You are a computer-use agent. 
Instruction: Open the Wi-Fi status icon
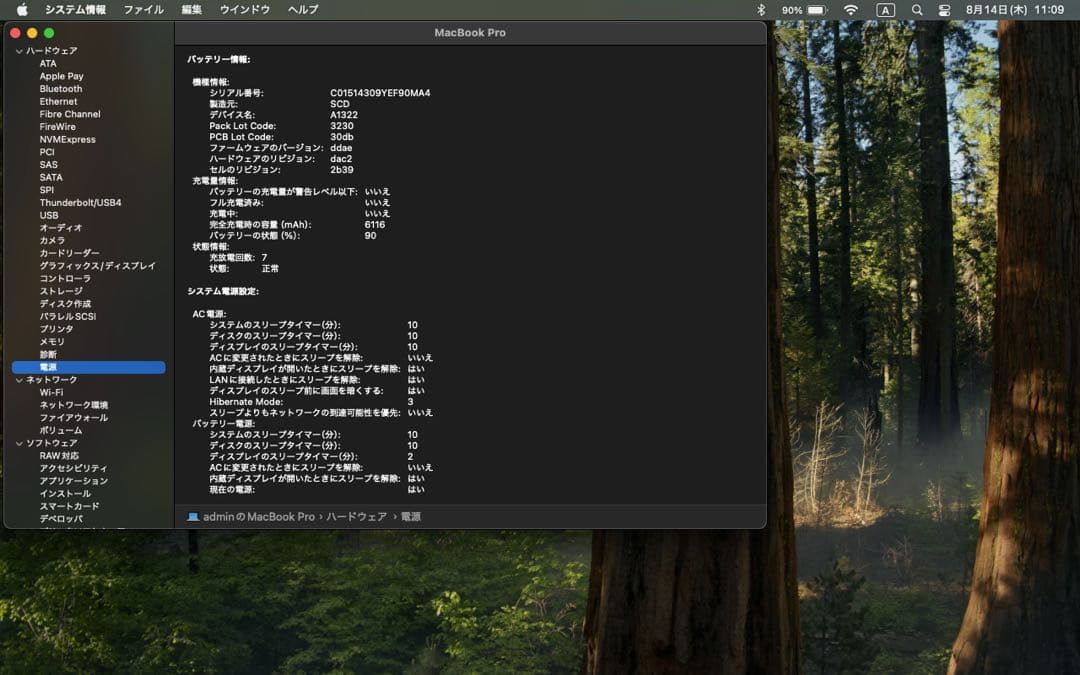click(x=851, y=10)
